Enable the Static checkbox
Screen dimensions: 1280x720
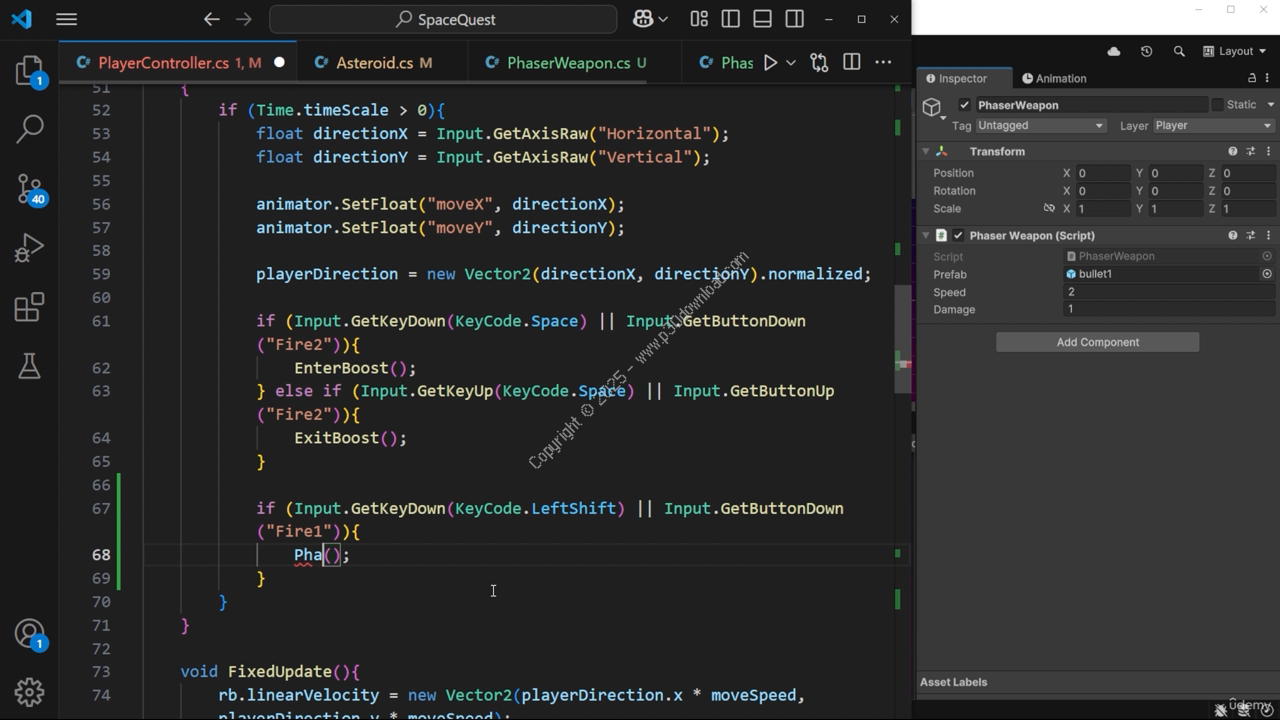tap(1217, 105)
